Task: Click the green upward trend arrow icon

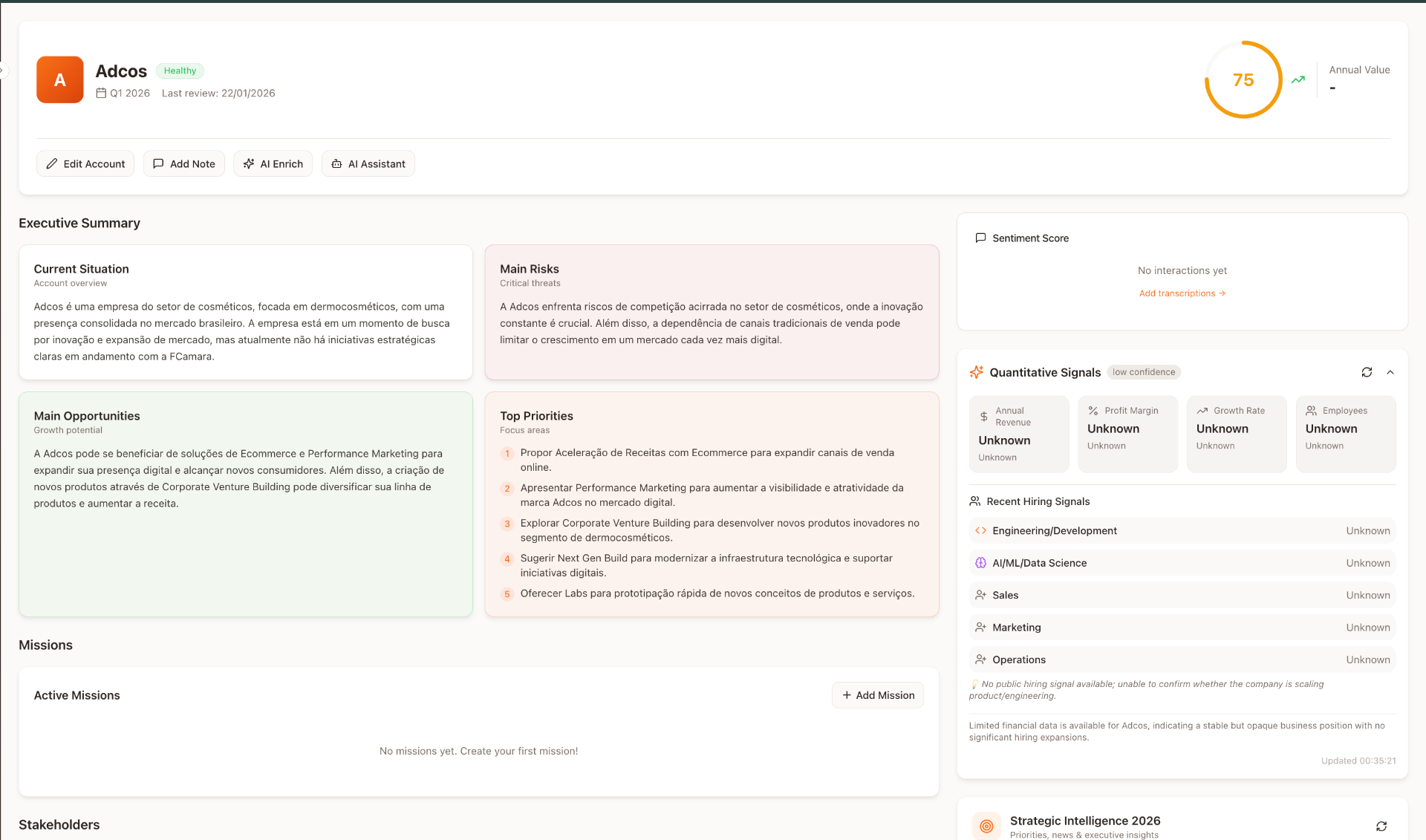Action: tap(1298, 79)
